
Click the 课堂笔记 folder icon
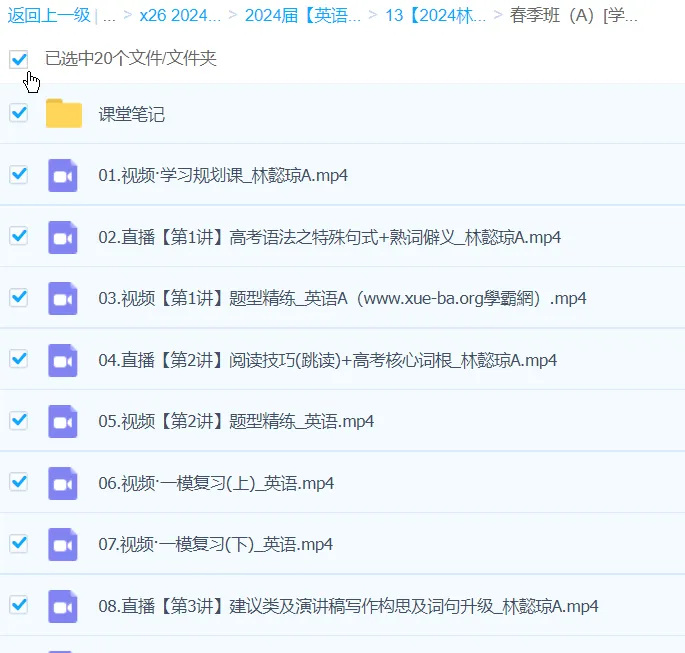(63, 114)
